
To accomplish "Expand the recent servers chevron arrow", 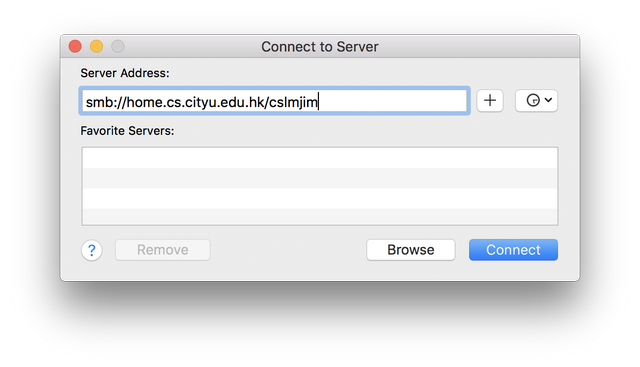I will [x=549, y=100].
